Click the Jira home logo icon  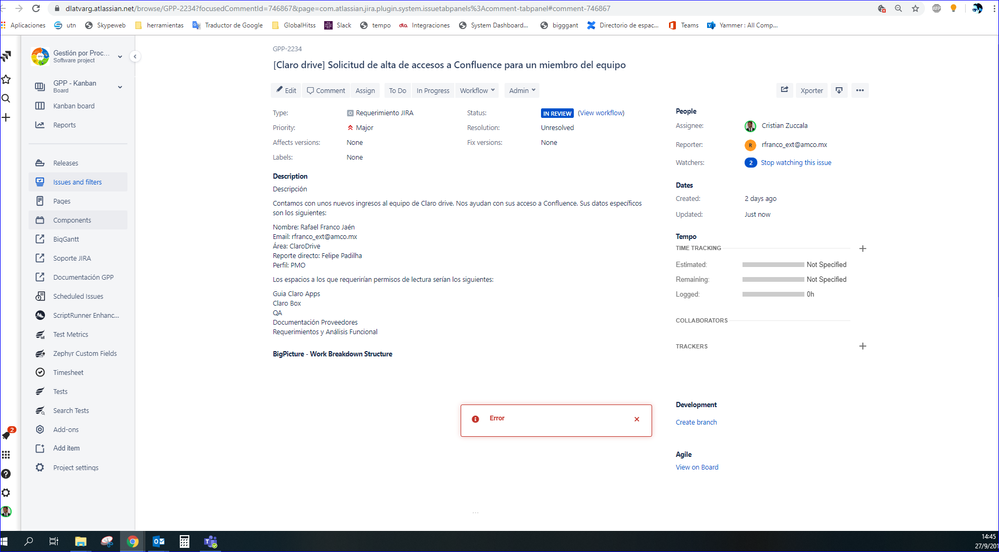(6, 57)
